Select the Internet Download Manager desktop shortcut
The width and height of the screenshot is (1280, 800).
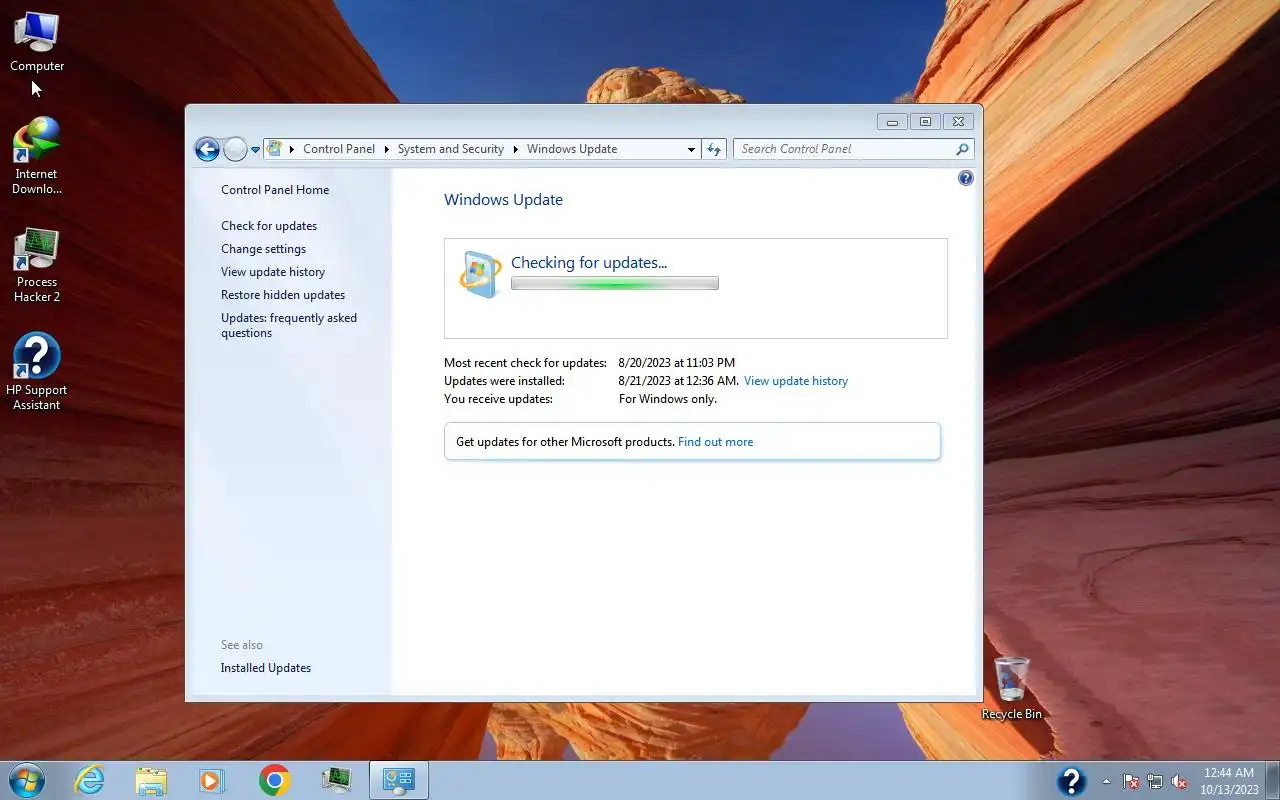(x=37, y=155)
